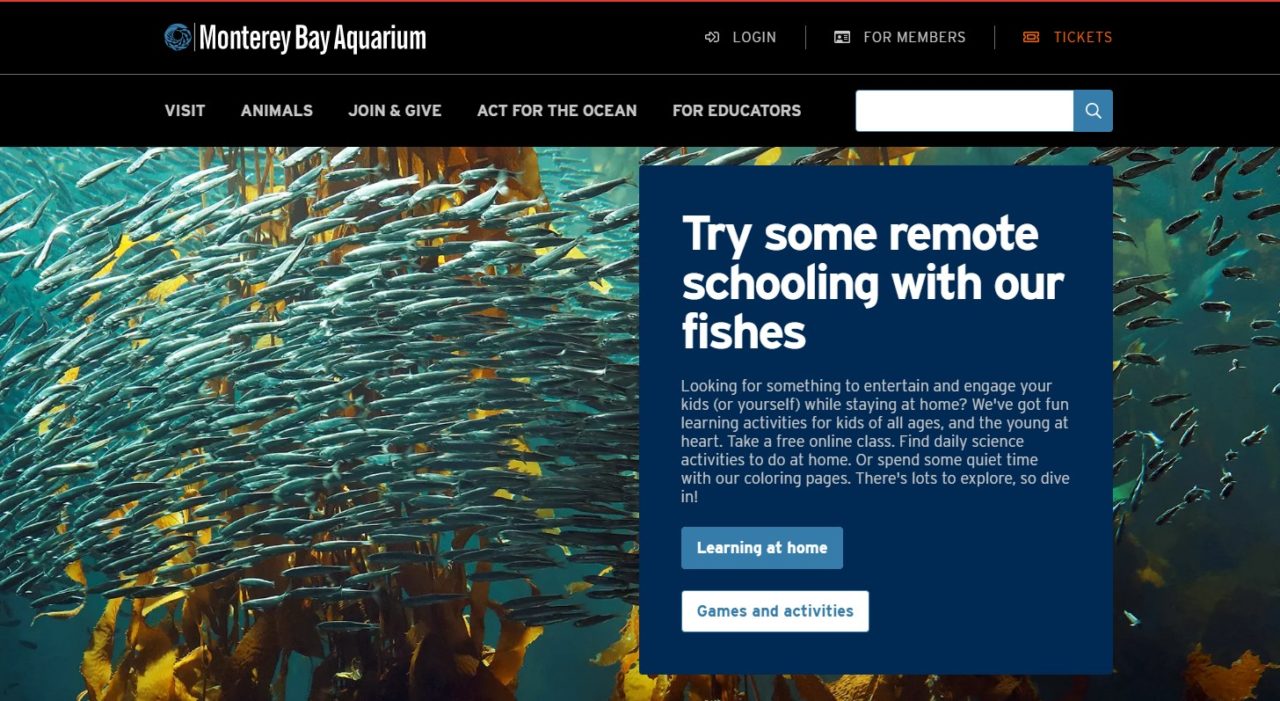Click the remote learning description paragraph

tap(875, 441)
